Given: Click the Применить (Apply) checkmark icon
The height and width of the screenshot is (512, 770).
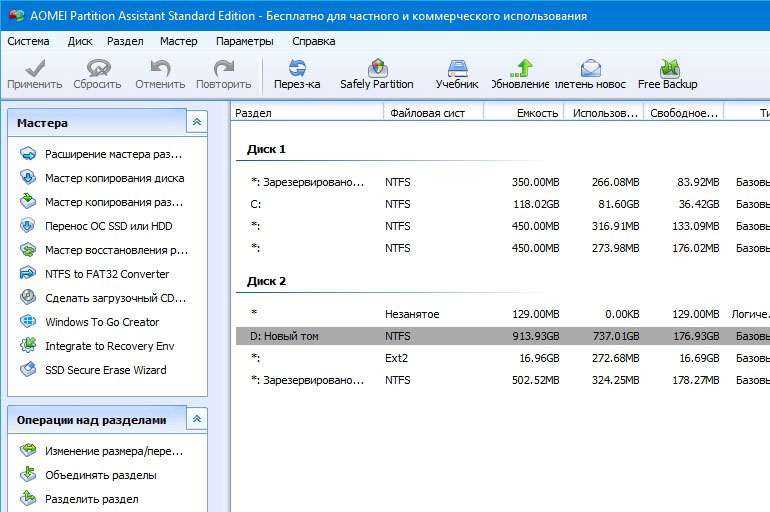Looking at the screenshot, I should (x=35, y=68).
